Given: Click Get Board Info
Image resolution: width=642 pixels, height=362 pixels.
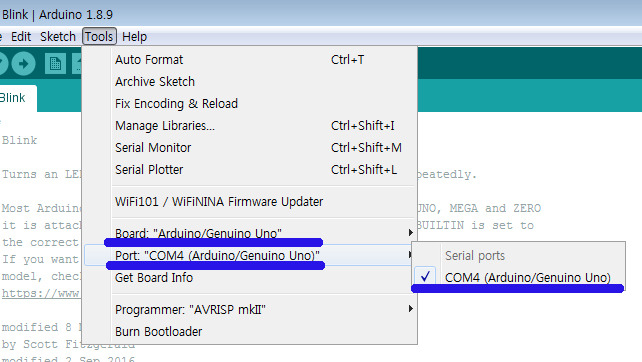Looking at the screenshot, I should tap(250, 278).
